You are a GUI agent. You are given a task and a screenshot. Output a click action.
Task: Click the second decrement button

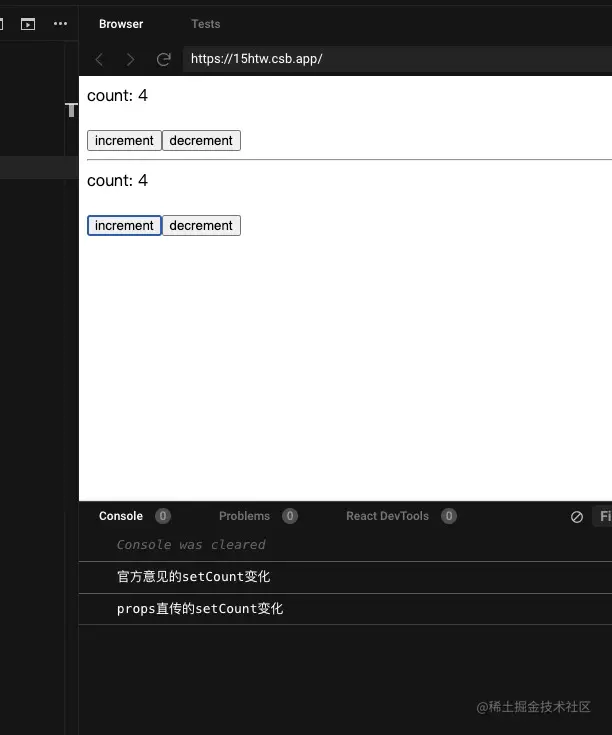pos(201,225)
